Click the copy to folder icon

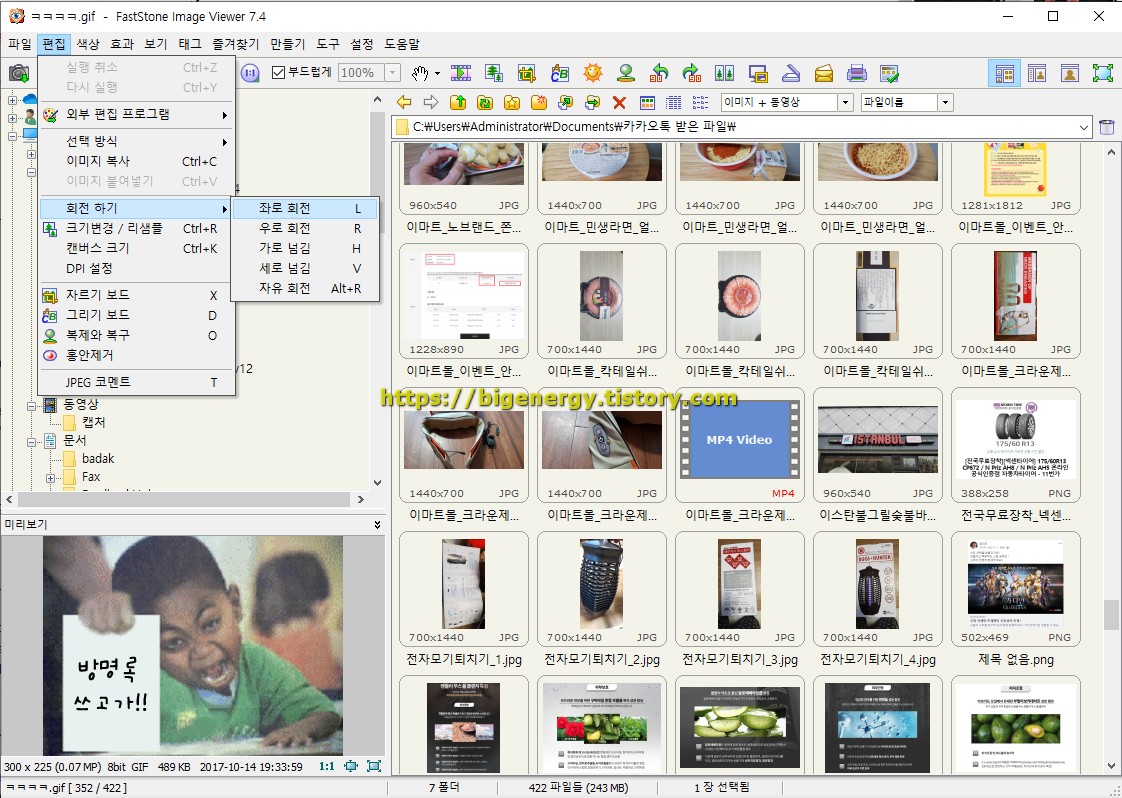[x=565, y=102]
